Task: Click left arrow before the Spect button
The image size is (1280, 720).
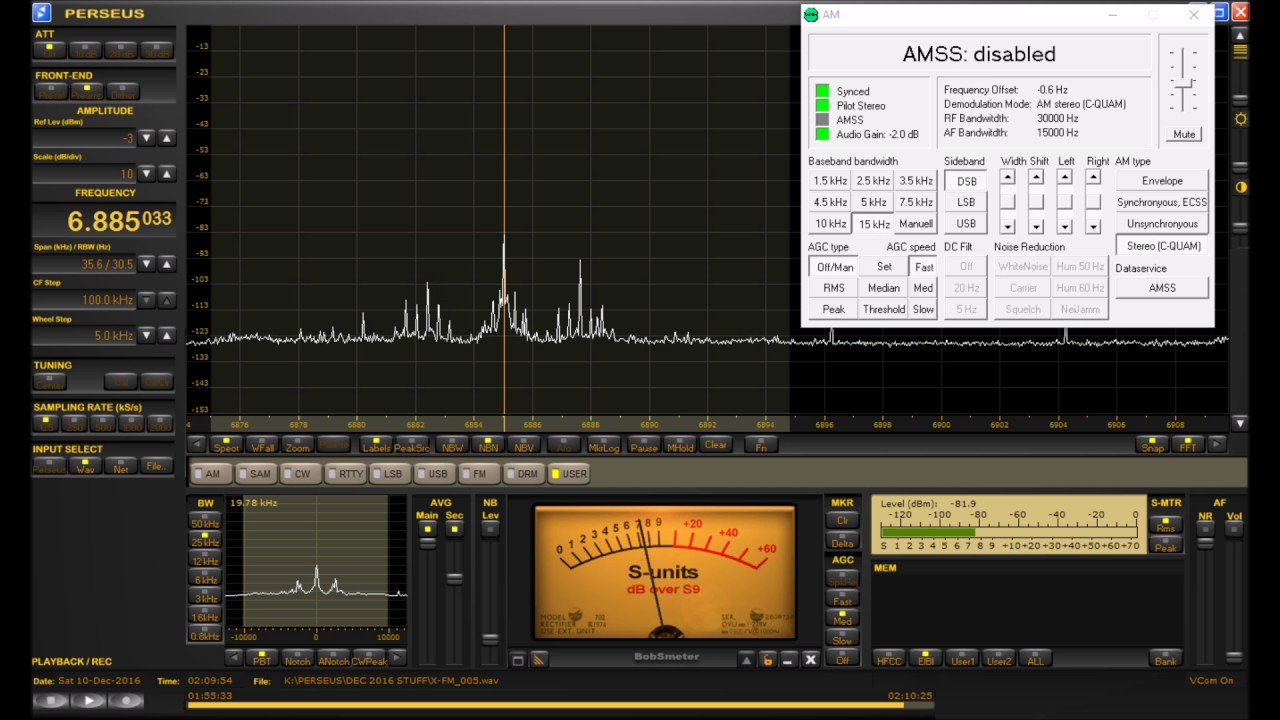Action: coord(196,445)
